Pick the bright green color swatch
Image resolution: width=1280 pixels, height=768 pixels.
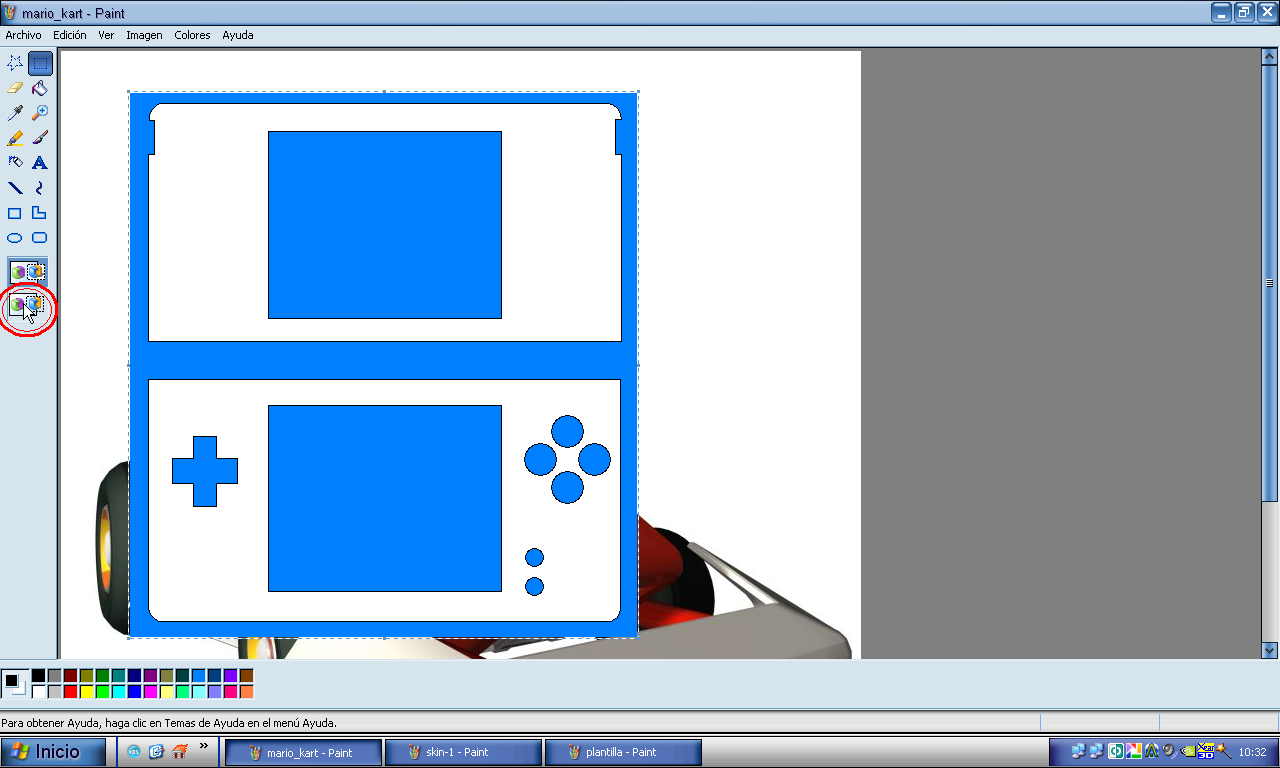tap(102, 692)
